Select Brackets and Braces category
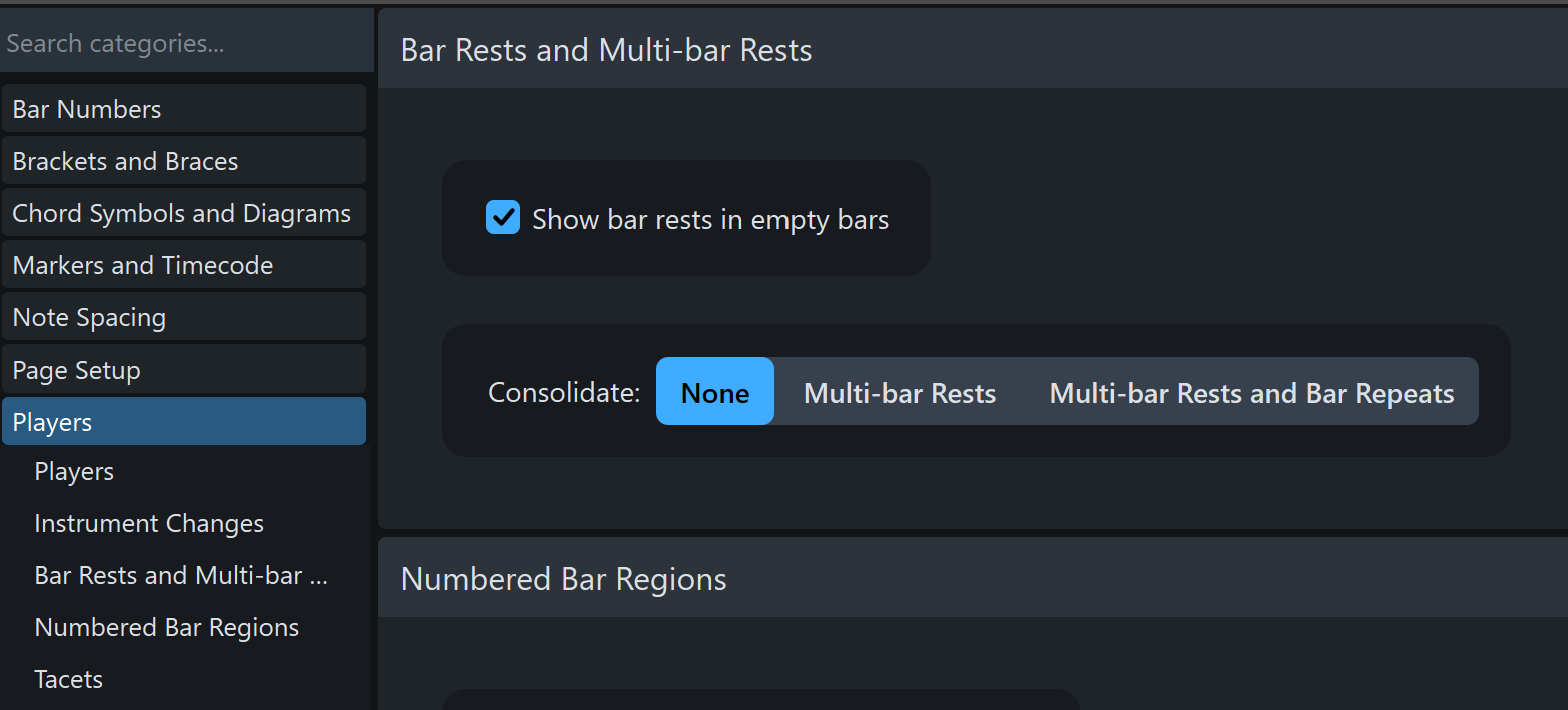1568x710 pixels. [x=184, y=161]
